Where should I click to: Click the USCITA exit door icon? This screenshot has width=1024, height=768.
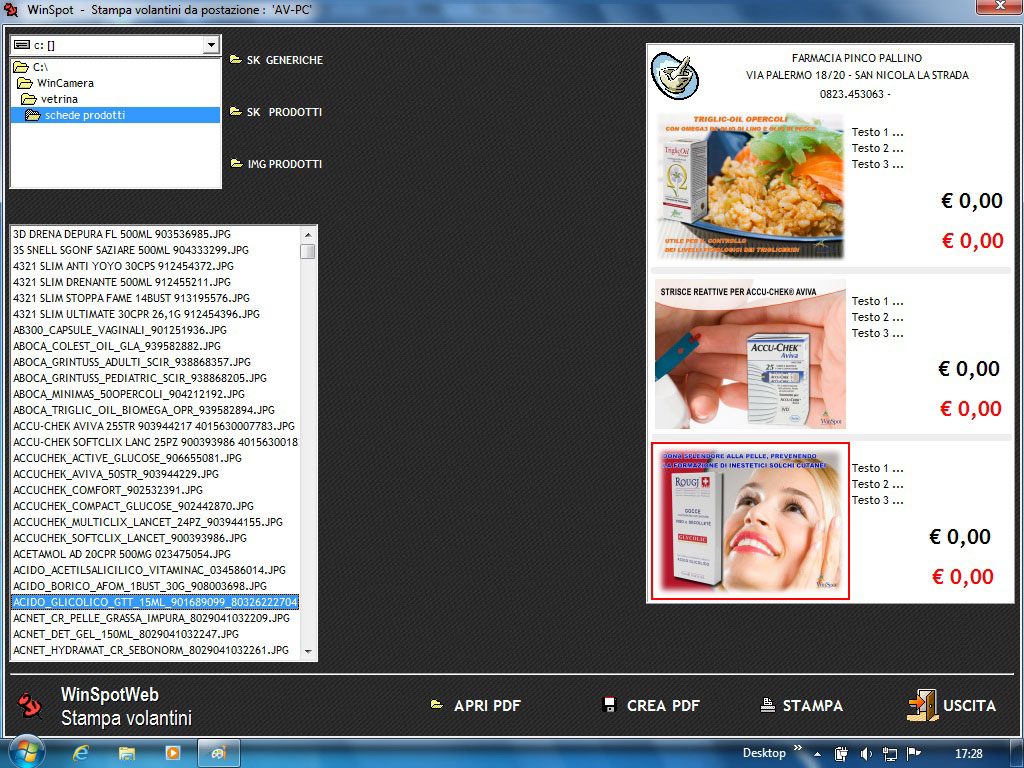(922, 705)
